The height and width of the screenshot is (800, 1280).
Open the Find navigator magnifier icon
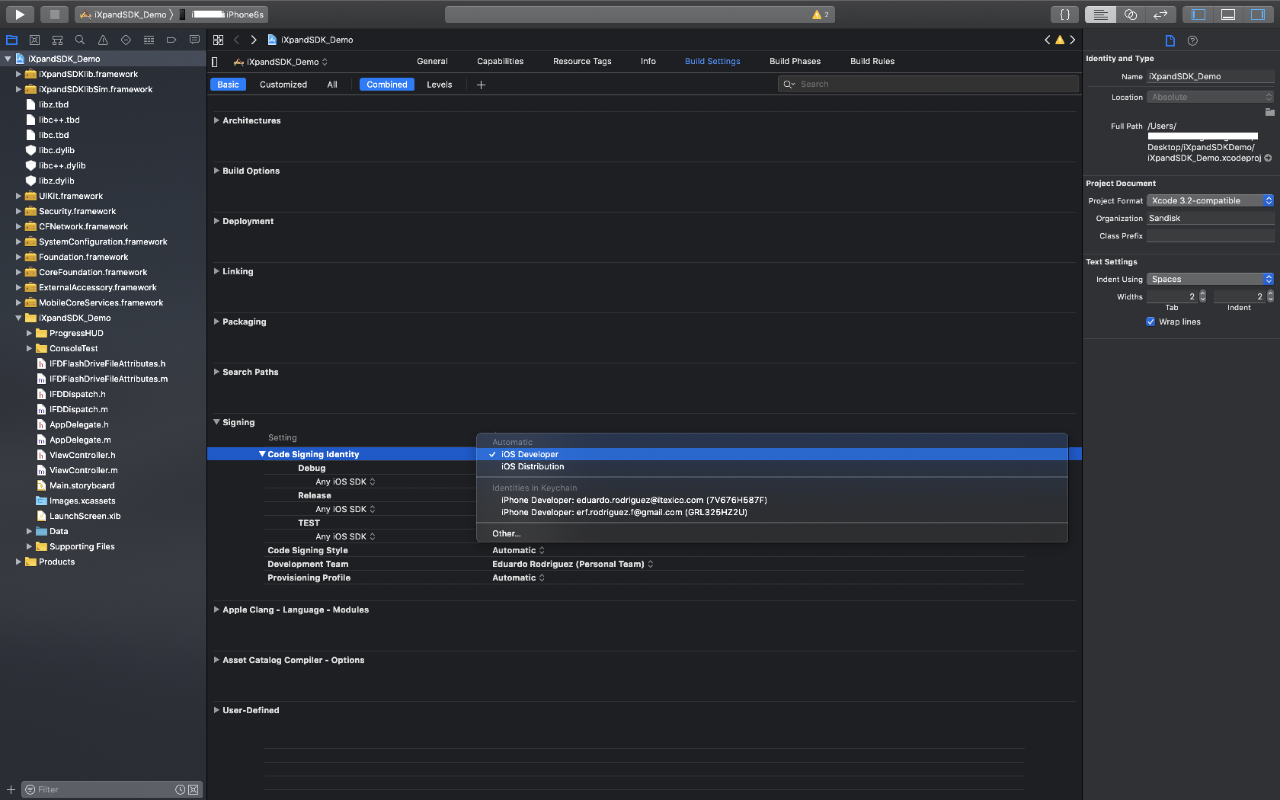(80, 40)
